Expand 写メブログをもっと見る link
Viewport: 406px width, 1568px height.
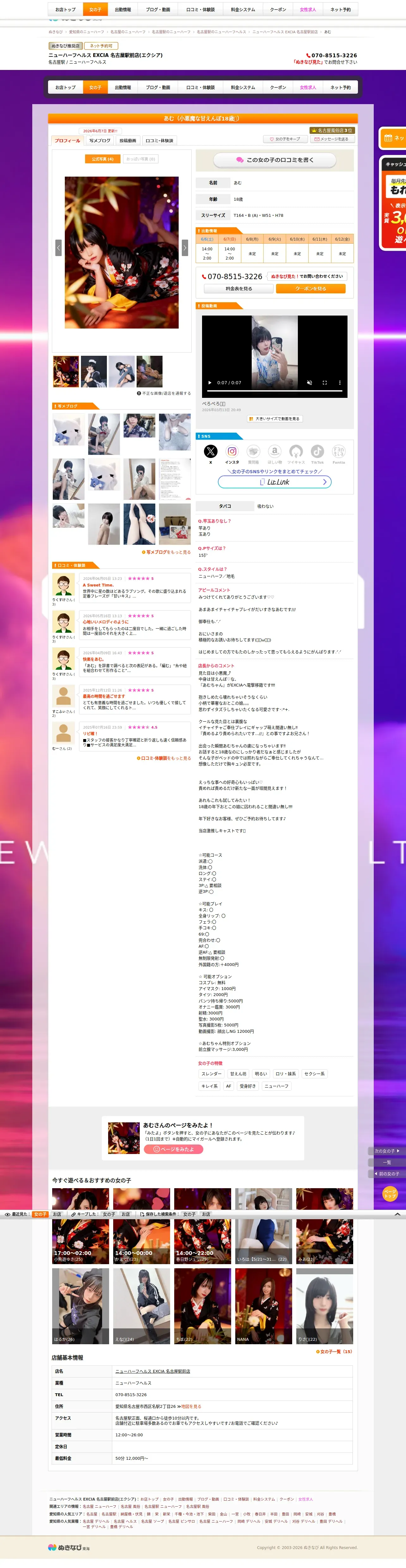coord(167,552)
